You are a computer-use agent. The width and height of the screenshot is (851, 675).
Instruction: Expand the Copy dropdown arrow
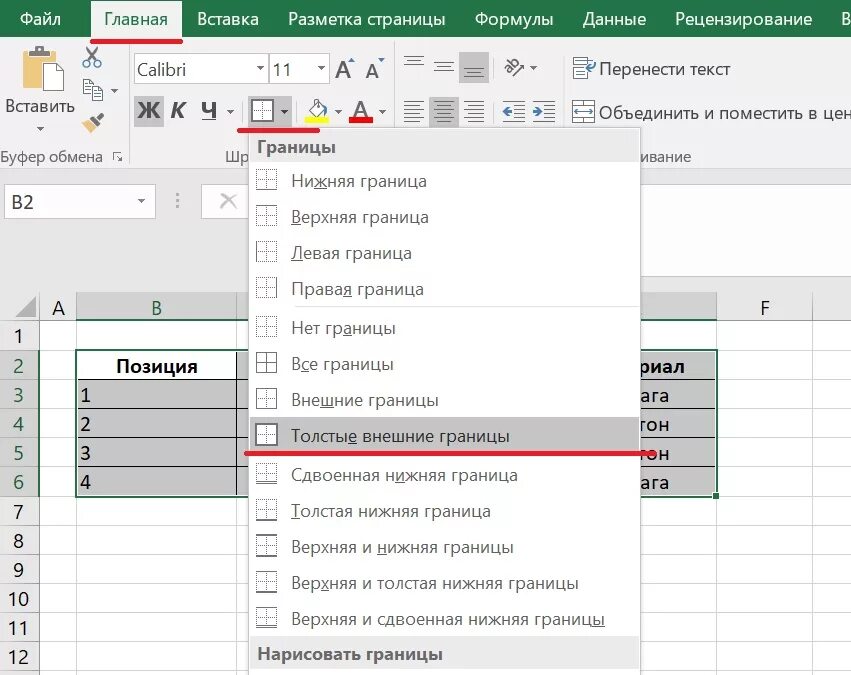click(x=114, y=91)
